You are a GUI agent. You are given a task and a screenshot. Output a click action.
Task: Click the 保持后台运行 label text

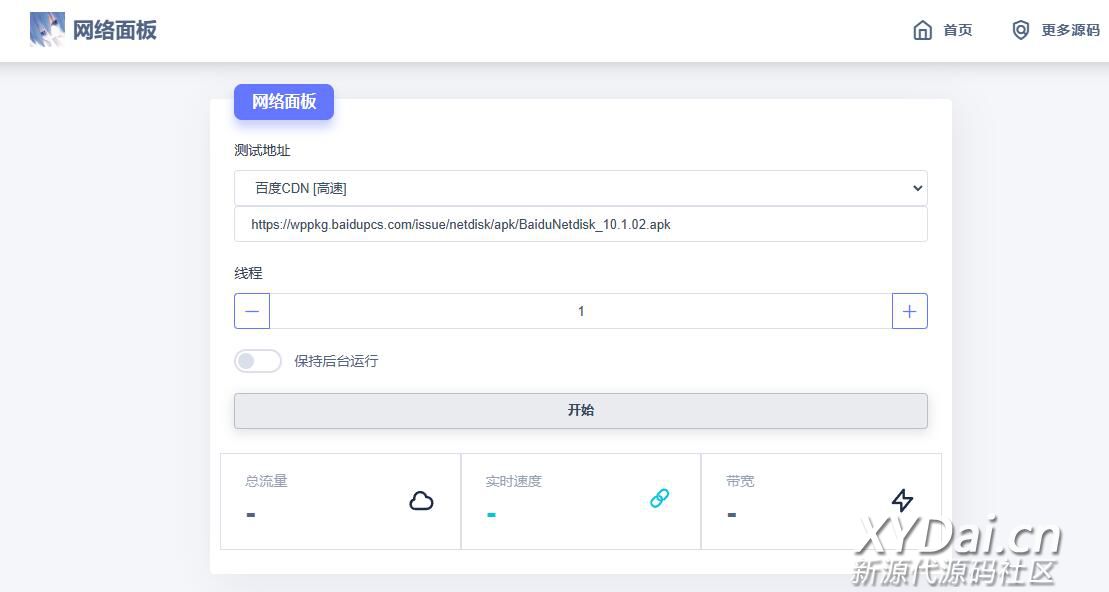click(336, 361)
